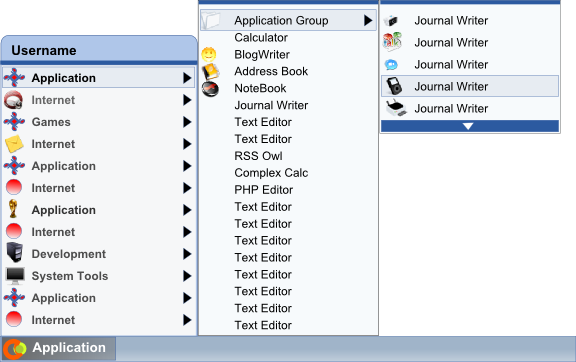
Task: Expand the Development submenu arrow
Action: [x=187, y=254]
